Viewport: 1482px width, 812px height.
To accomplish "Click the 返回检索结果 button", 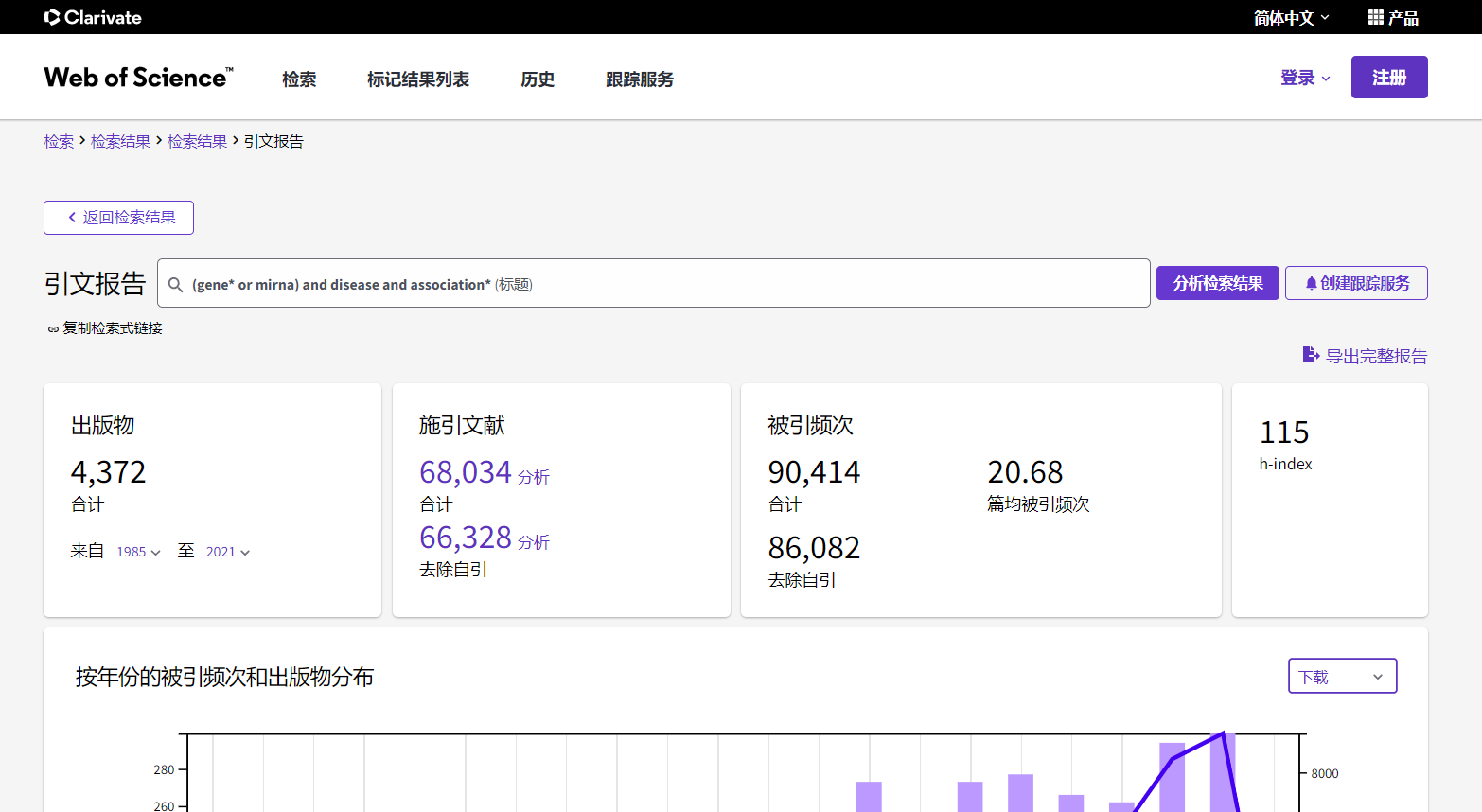I will [118, 218].
